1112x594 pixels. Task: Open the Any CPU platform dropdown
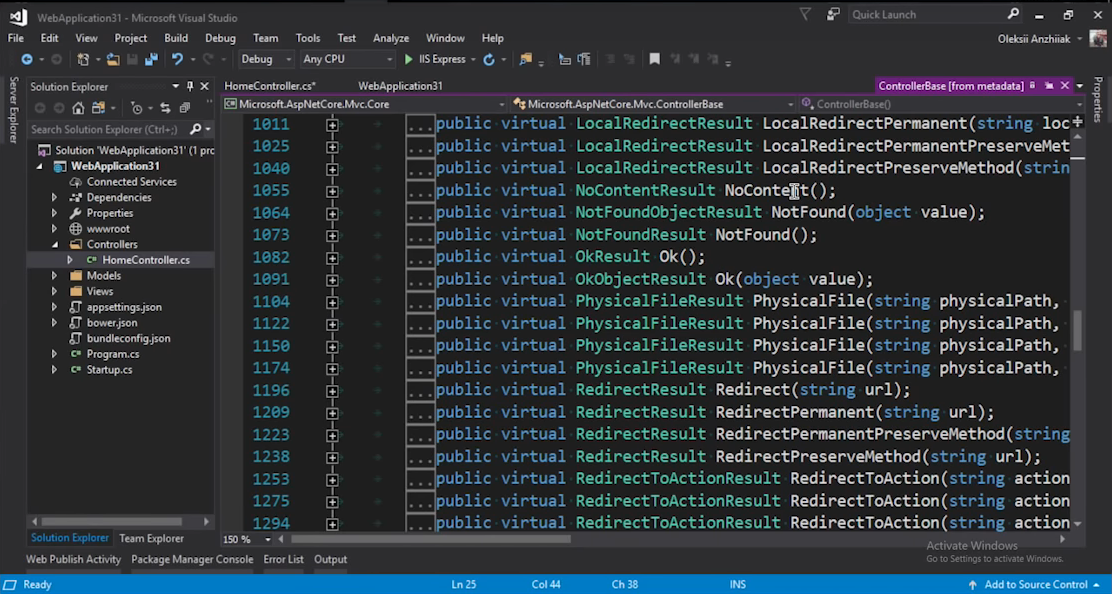coord(347,60)
